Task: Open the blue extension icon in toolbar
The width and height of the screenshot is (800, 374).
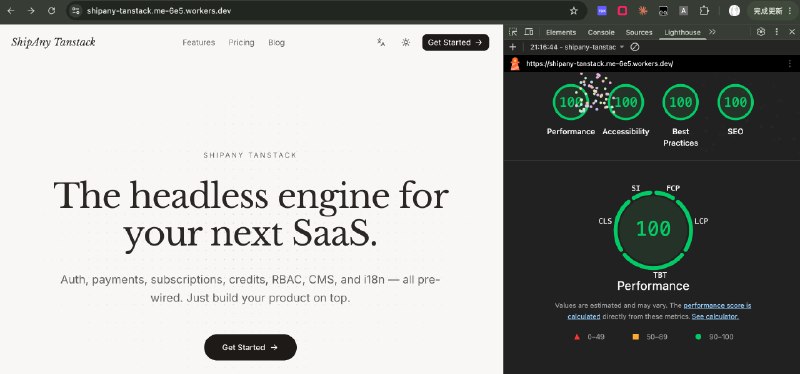Action: [x=602, y=10]
